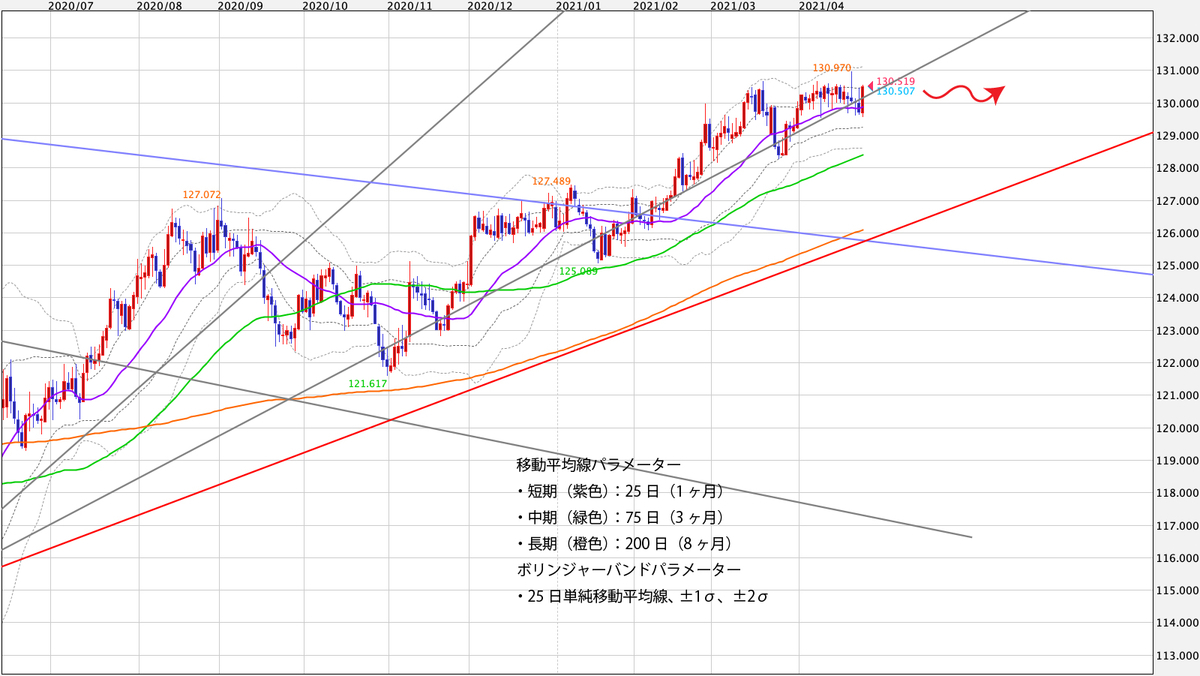Click the 25 日単純移動平均線、±1σ、±2σ line
Image resolution: width=1200 pixels, height=676 pixels.
pyautogui.click(x=642, y=596)
